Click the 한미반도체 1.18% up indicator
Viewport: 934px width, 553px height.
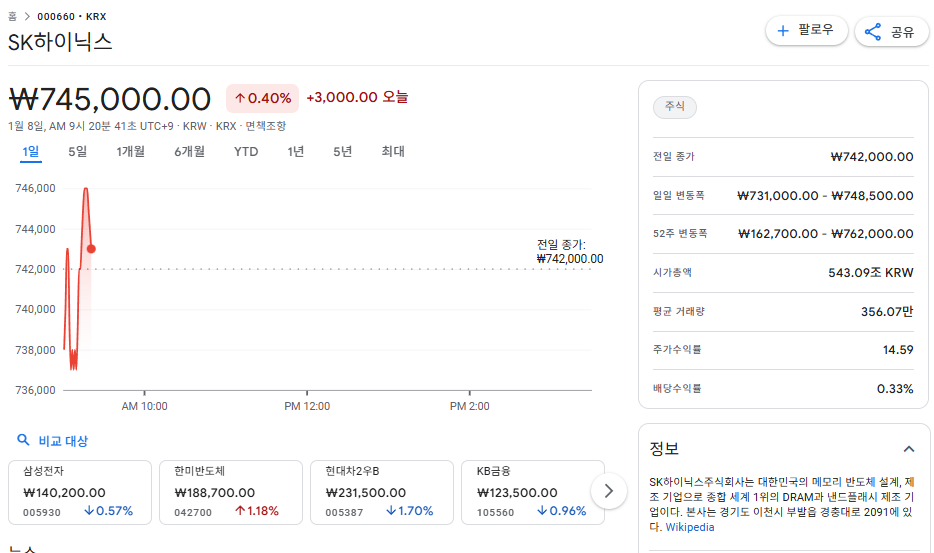(257, 511)
